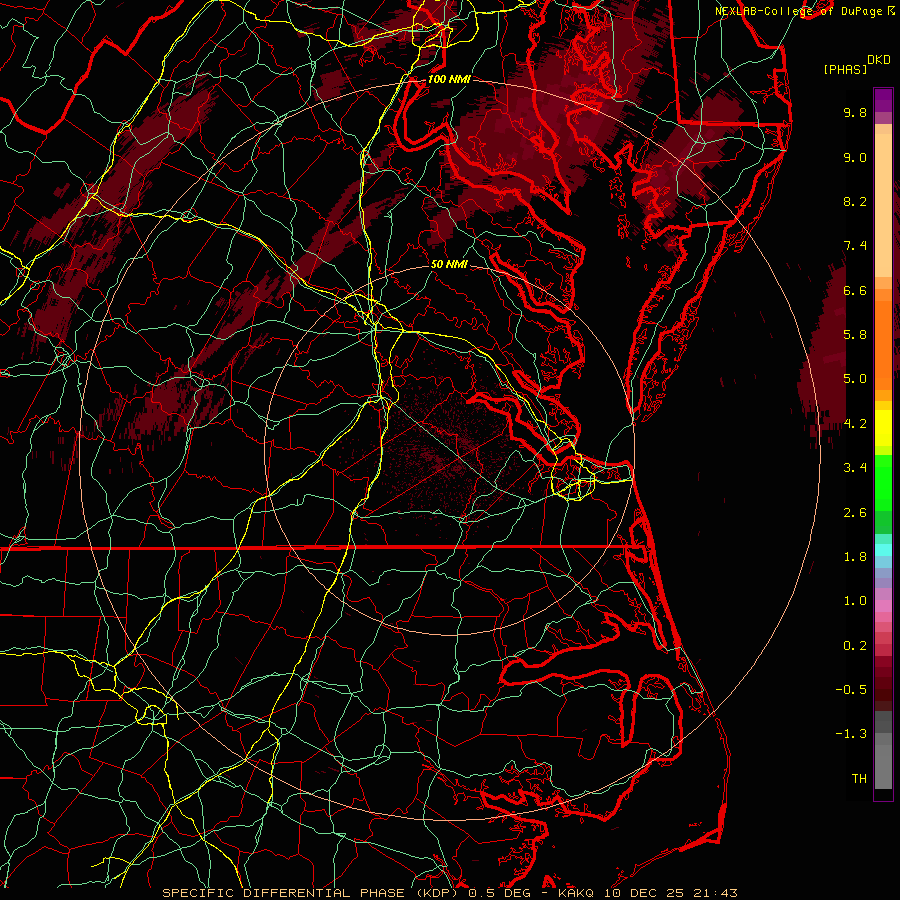Click the 1.0 value on the legend
Image resolution: width=900 pixels, height=900 pixels.
pyautogui.click(x=855, y=601)
